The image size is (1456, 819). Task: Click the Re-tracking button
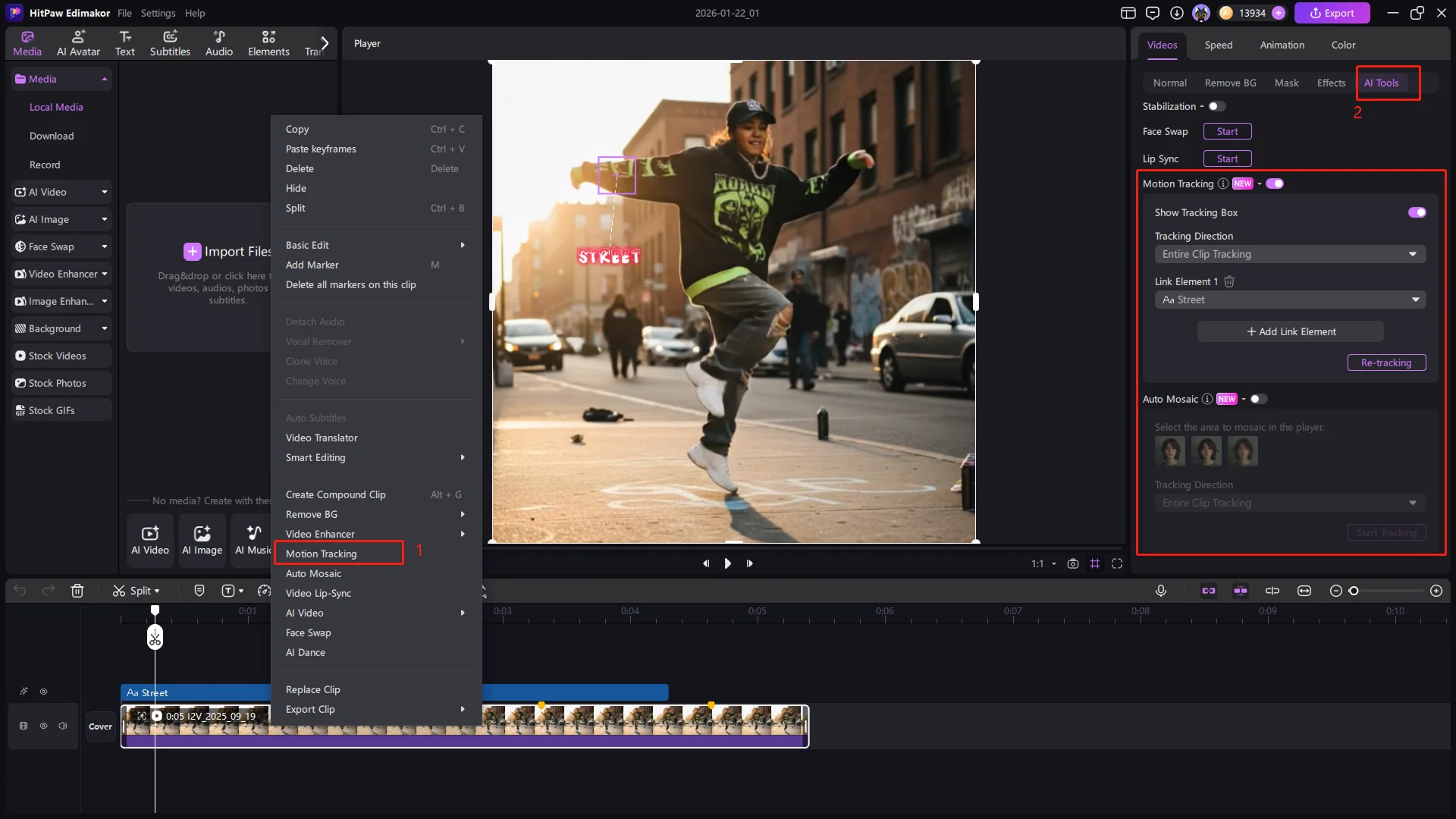click(1385, 362)
